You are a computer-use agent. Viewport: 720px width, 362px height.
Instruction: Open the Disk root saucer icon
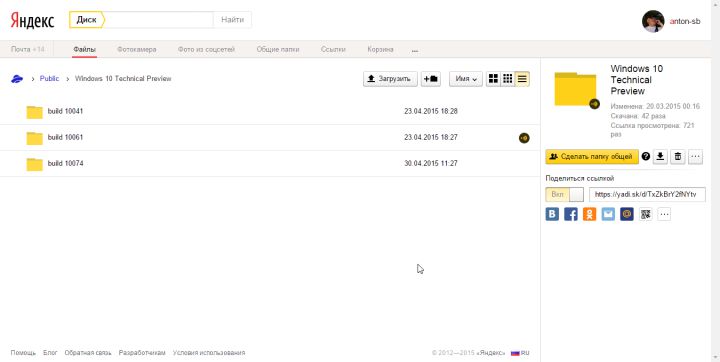[17, 79]
